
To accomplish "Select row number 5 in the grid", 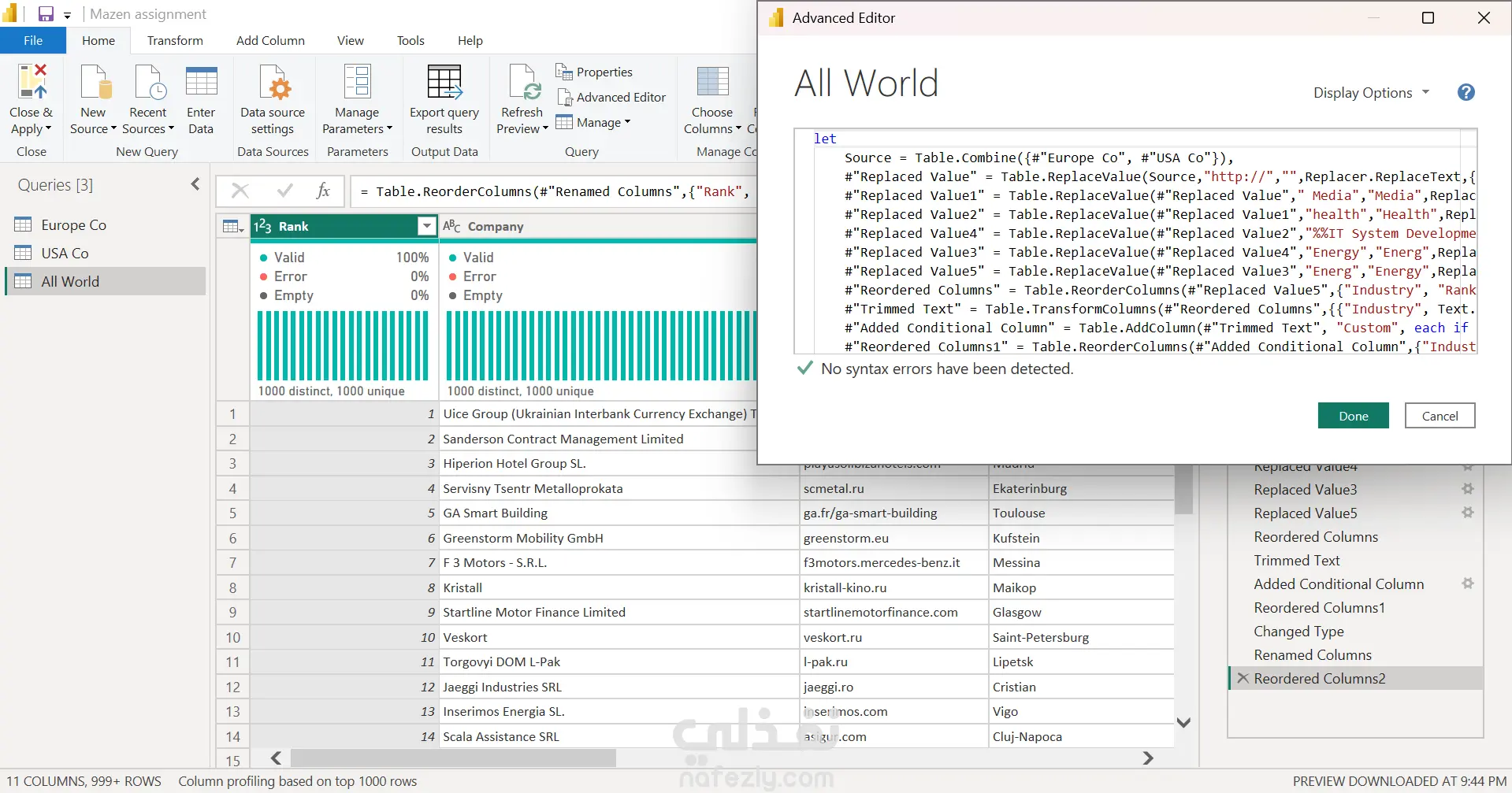I will 232,513.
